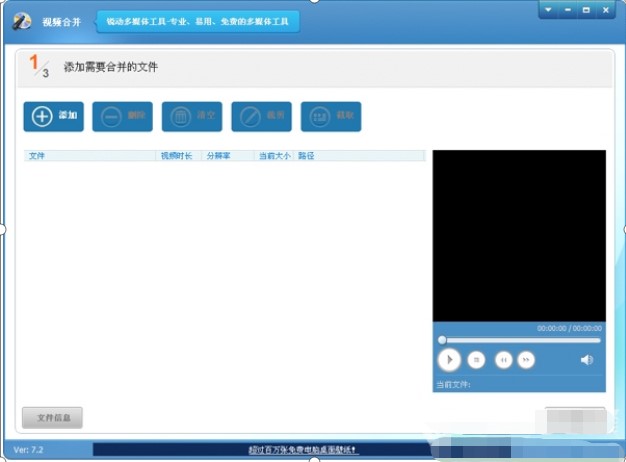The image size is (626, 462).
Task: Click the 删除 (delete) button with minus icon
Action: 123,117
